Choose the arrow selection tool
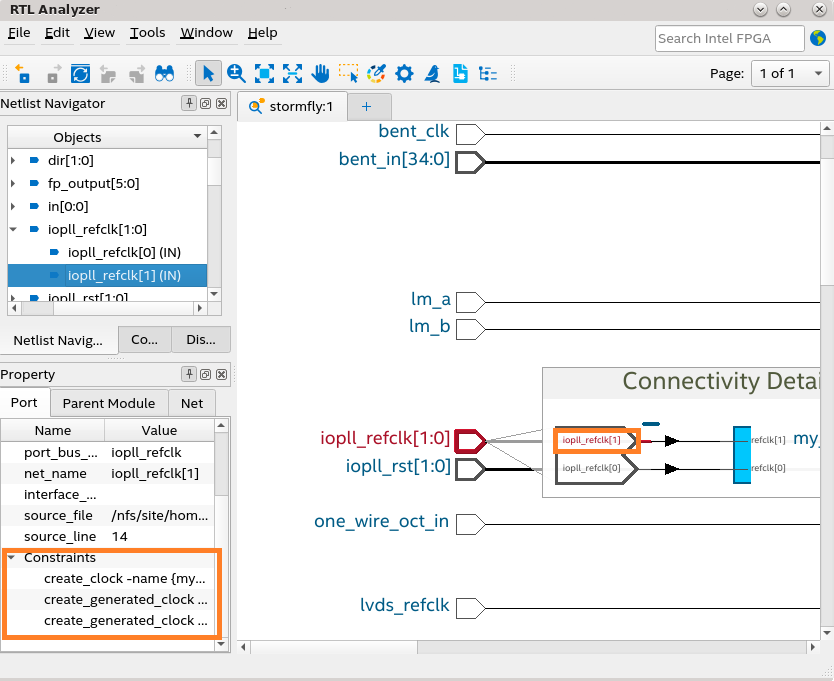The image size is (834, 681). pyautogui.click(x=208, y=74)
